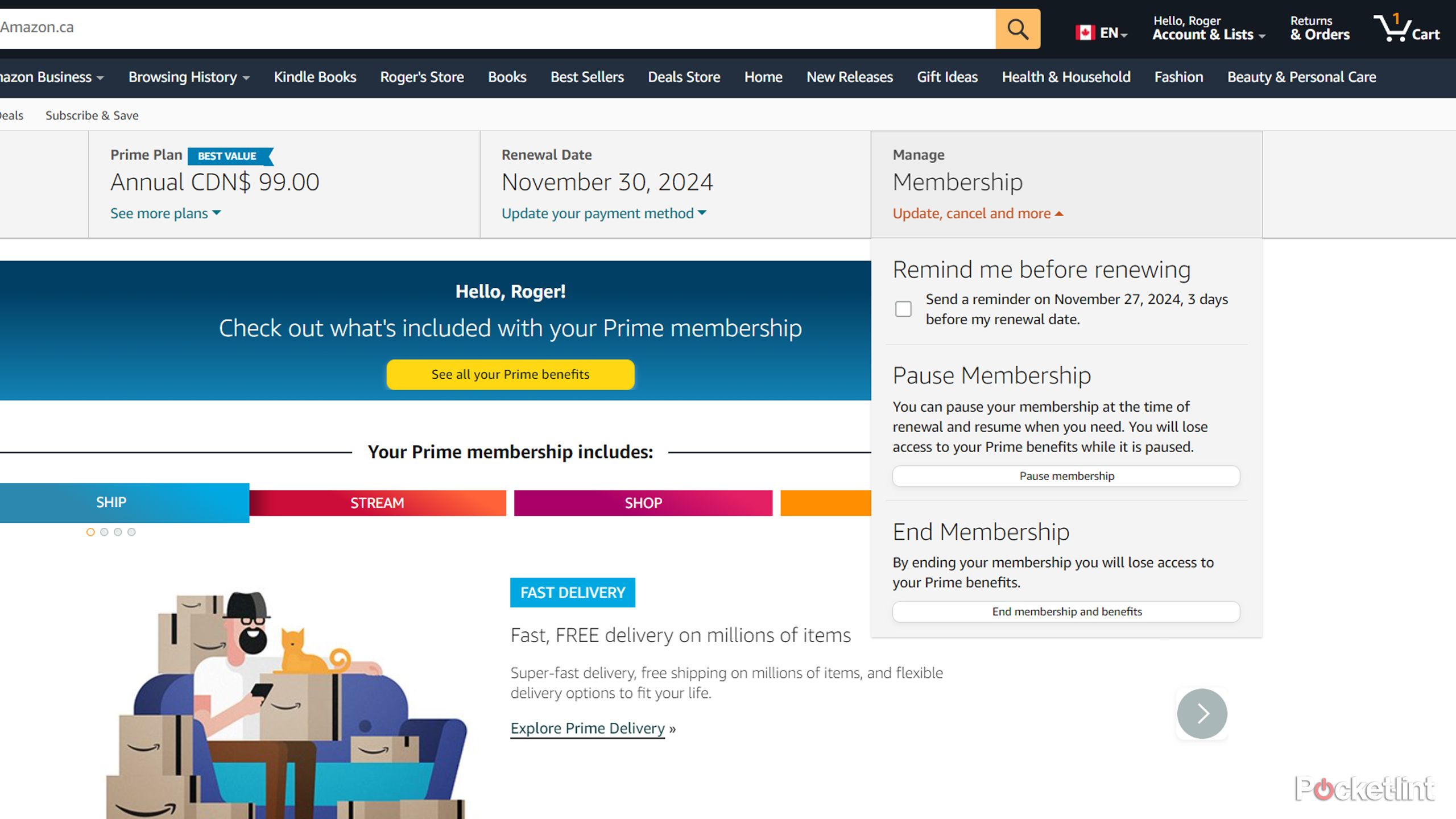Click End membership and benefits button
1456x819 pixels.
coord(1066,611)
